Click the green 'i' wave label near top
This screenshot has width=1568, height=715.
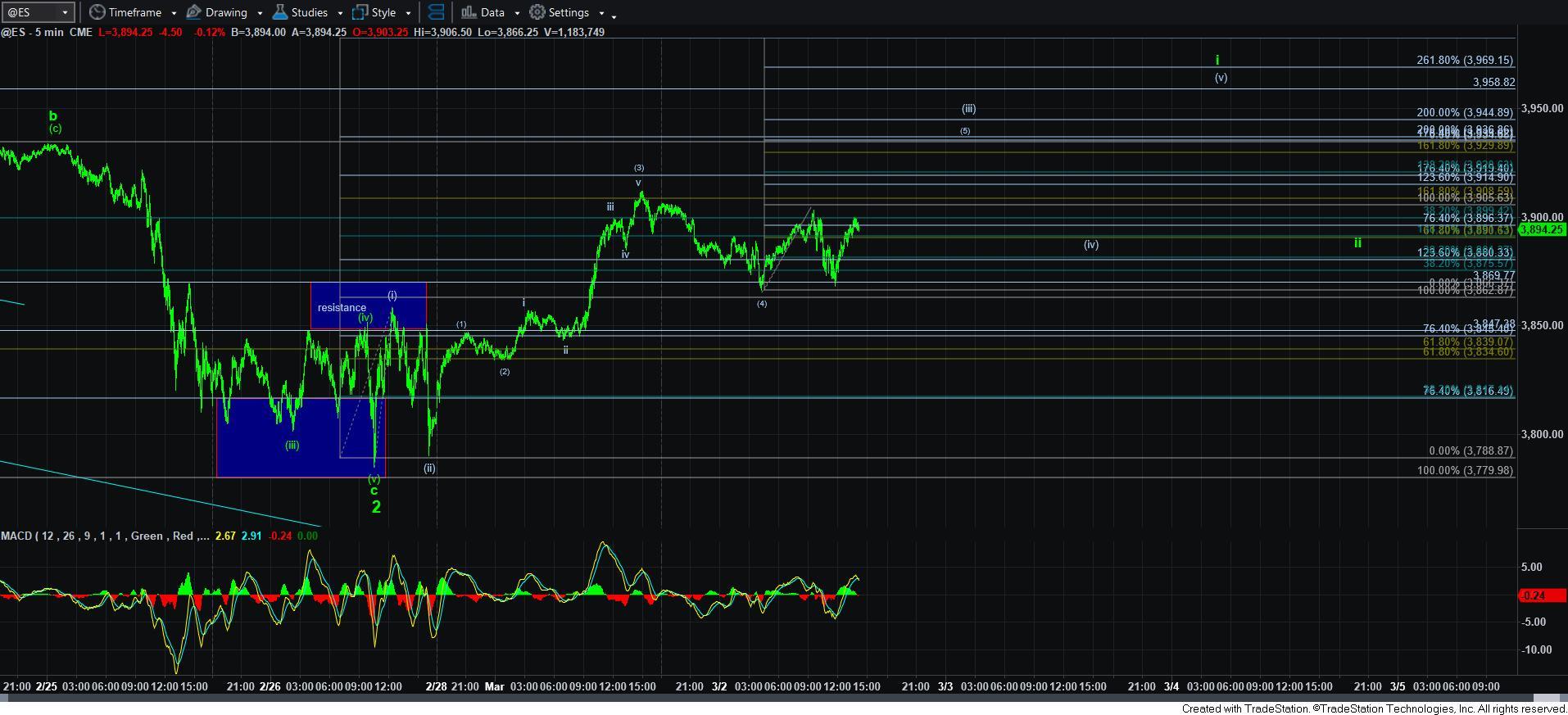pos(1217,60)
